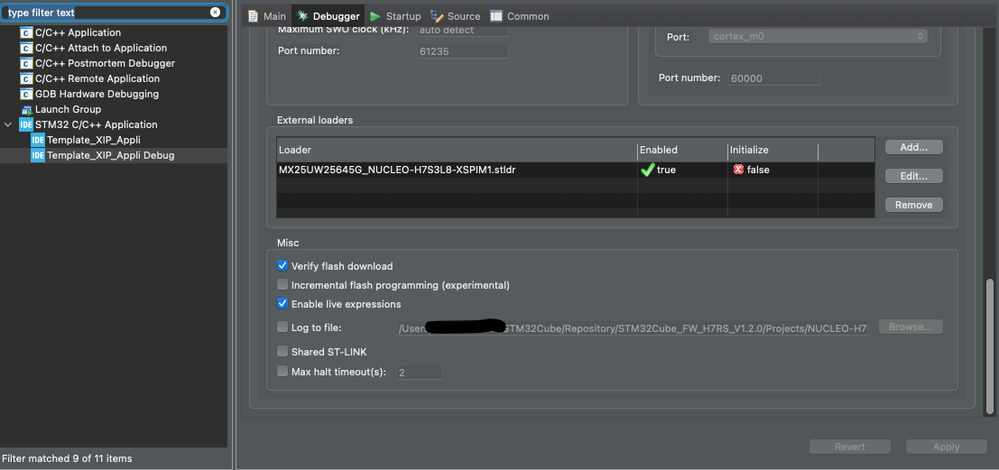Open the Port cortex_m0 dropdown
The height and width of the screenshot is (470, 999).
[x=817, y=36]
